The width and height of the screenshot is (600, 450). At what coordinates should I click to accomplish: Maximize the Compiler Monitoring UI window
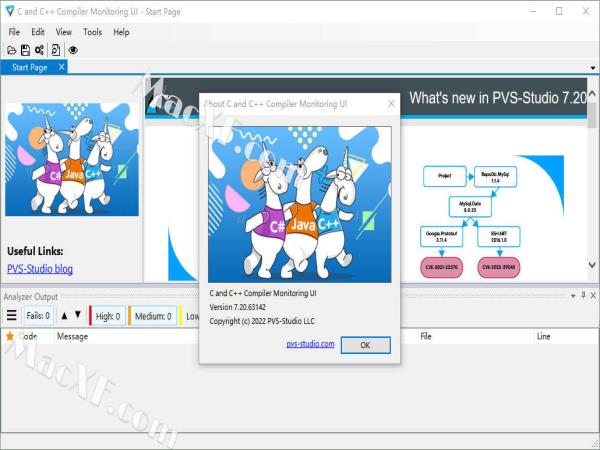coord(559,11)
